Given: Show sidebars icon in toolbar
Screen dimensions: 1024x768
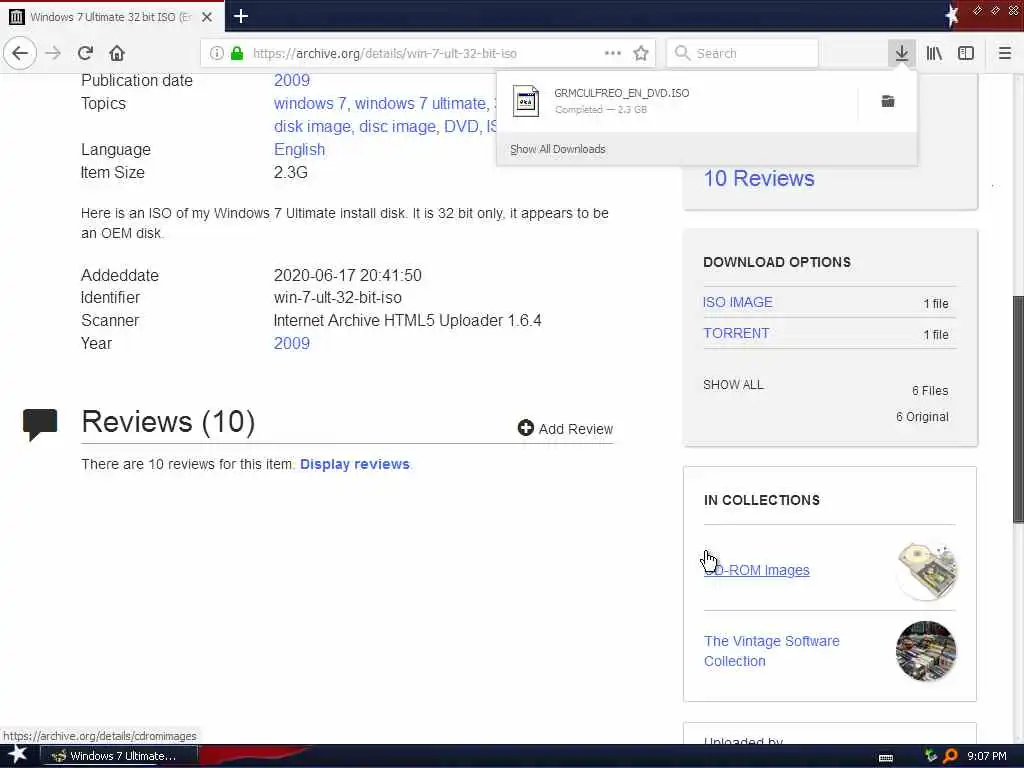Looking at the screenshot, I should coord(966,53).
